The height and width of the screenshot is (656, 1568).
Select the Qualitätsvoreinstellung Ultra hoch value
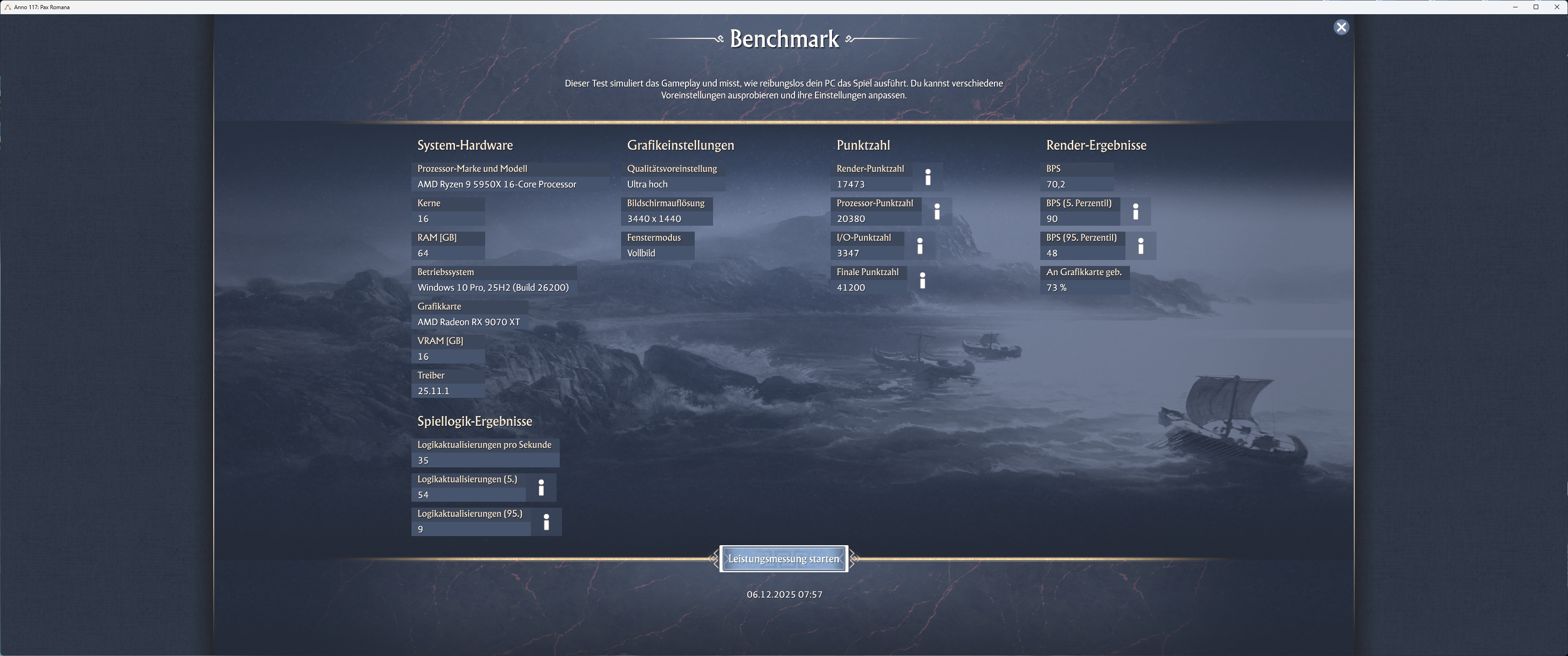[x=647, y=184]
